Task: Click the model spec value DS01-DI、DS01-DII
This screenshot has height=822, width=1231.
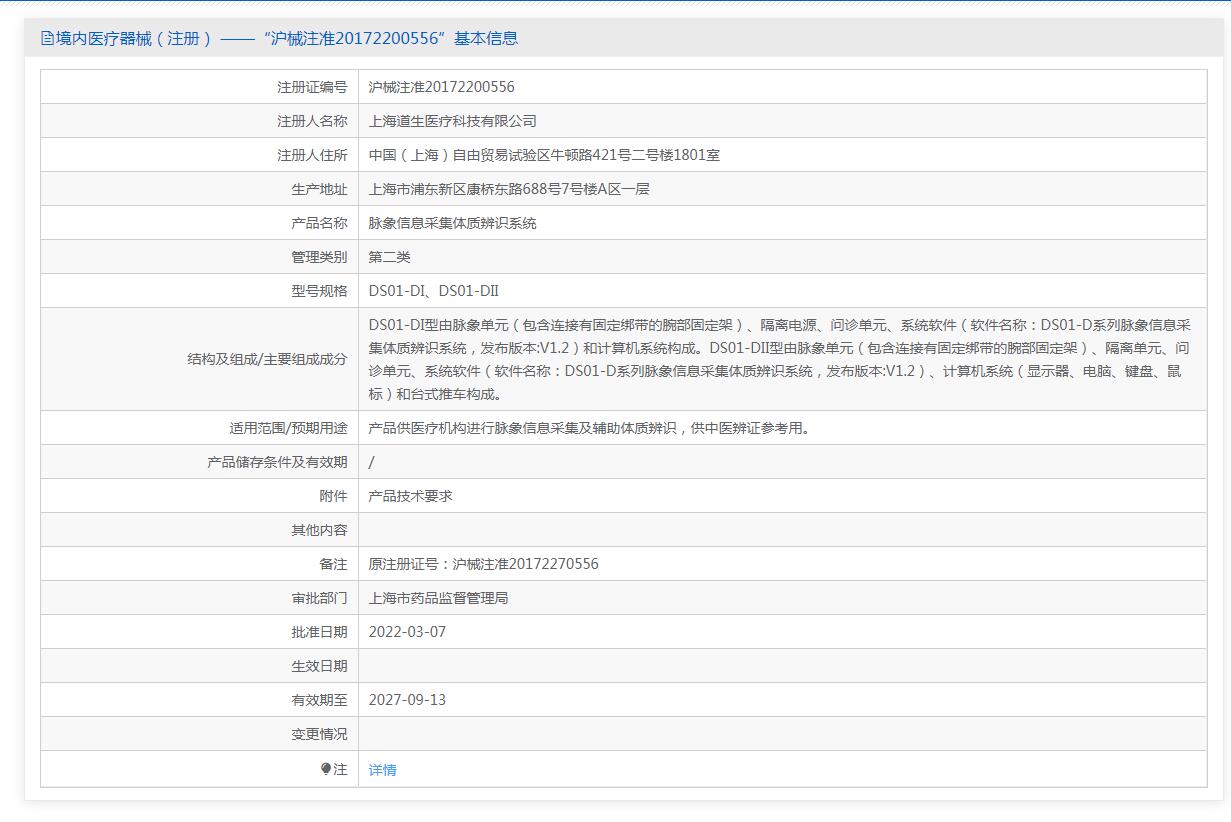Action: [433, 291]
